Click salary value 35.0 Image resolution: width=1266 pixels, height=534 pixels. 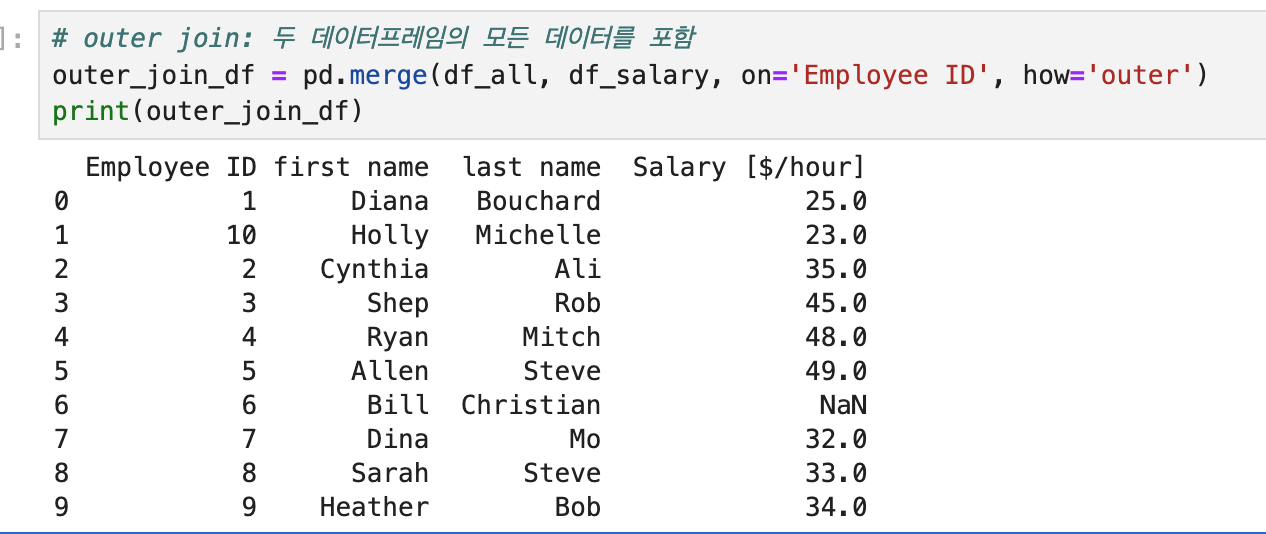click(836, 269)
